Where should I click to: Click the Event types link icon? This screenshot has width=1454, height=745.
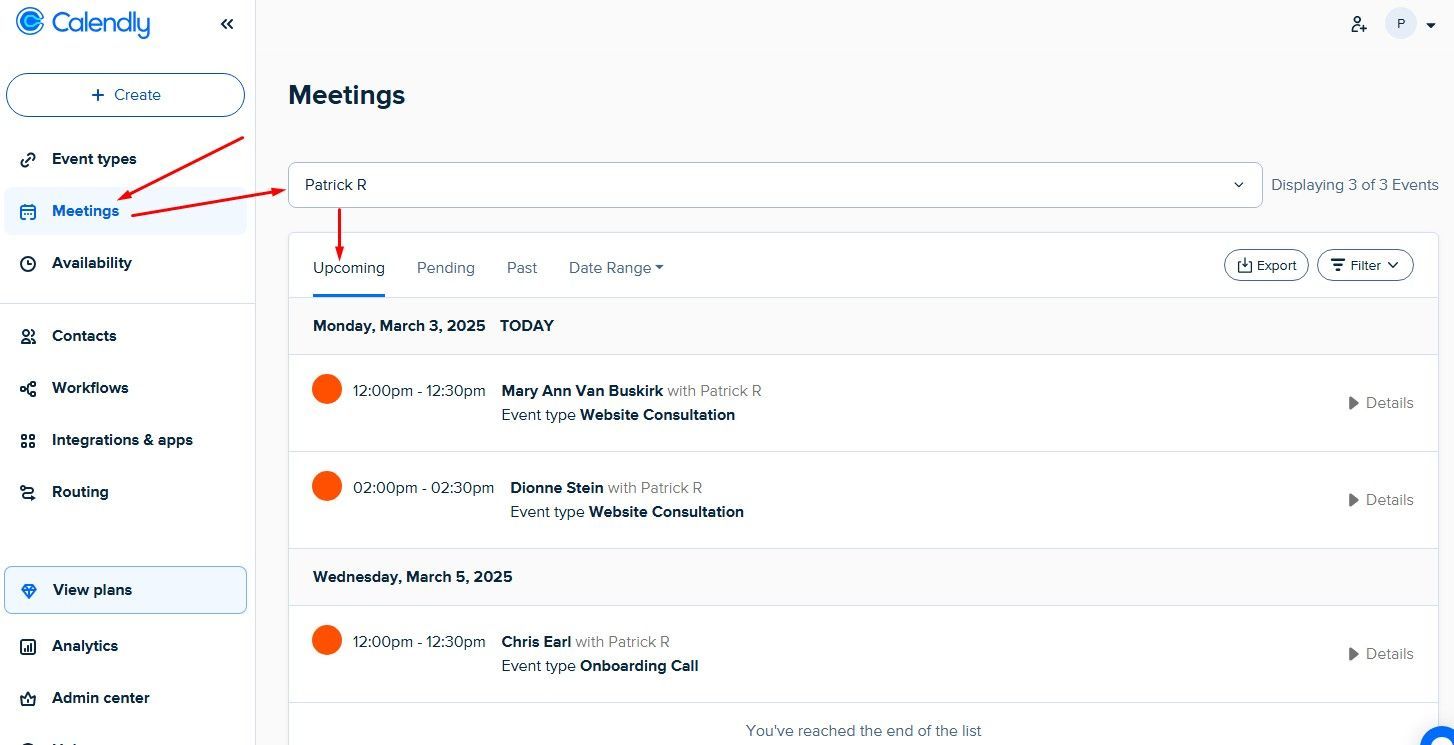coord(28,160)
